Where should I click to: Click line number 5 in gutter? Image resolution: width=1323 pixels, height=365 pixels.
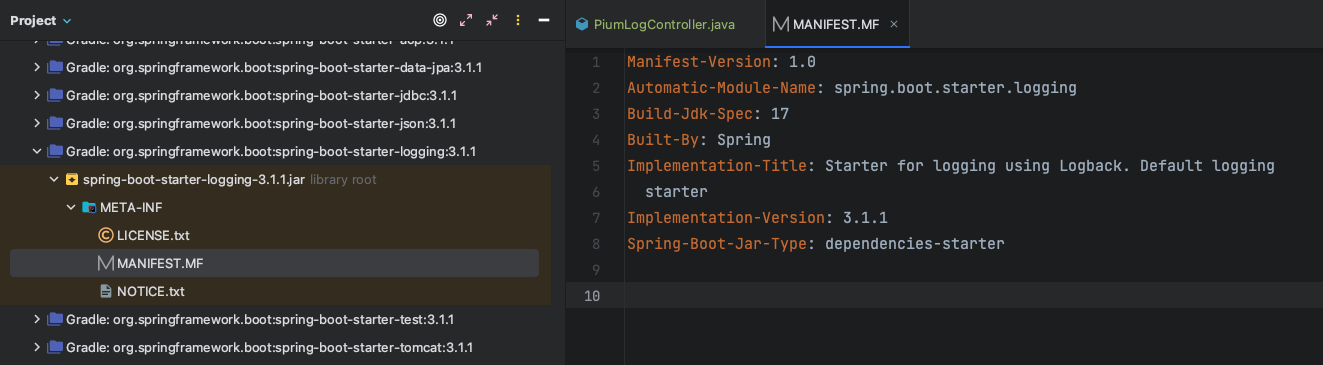596,166
